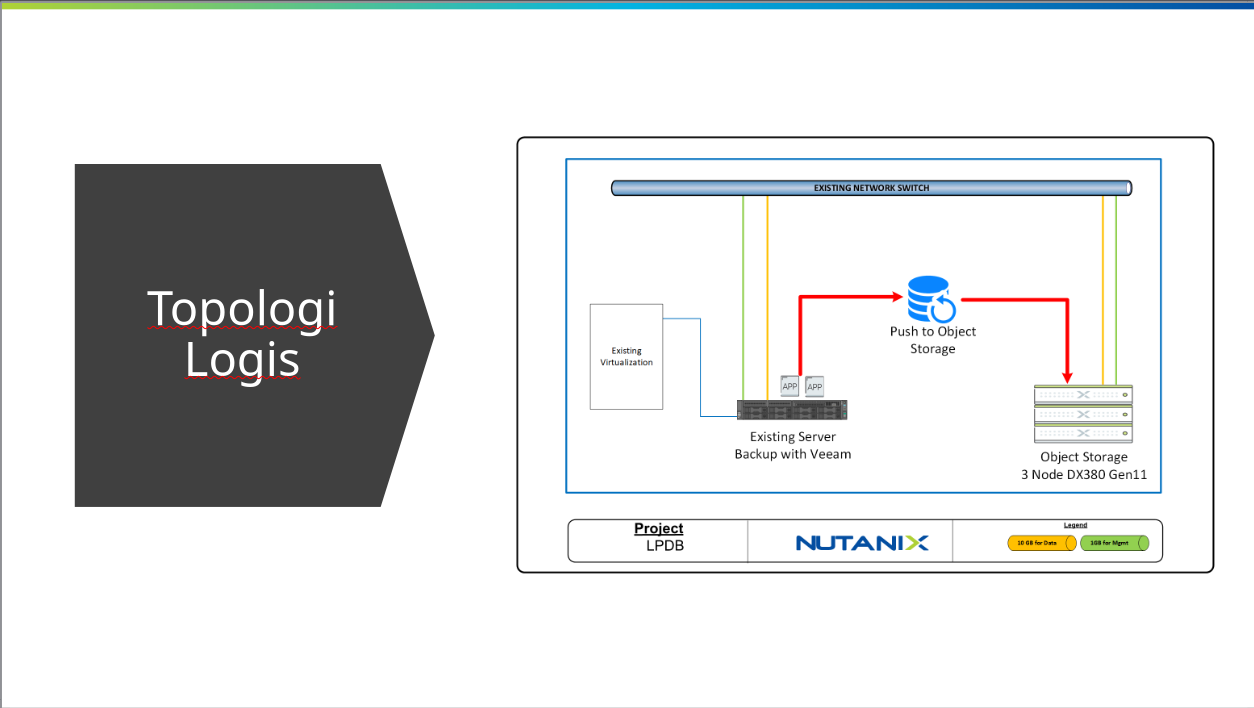Image resolution: width=1254 pixels, height=708 pixels.
Task: Select the green 1GB for Mgmt legend cylinder
Action: pyautogui.click(x=1114, y=543)
